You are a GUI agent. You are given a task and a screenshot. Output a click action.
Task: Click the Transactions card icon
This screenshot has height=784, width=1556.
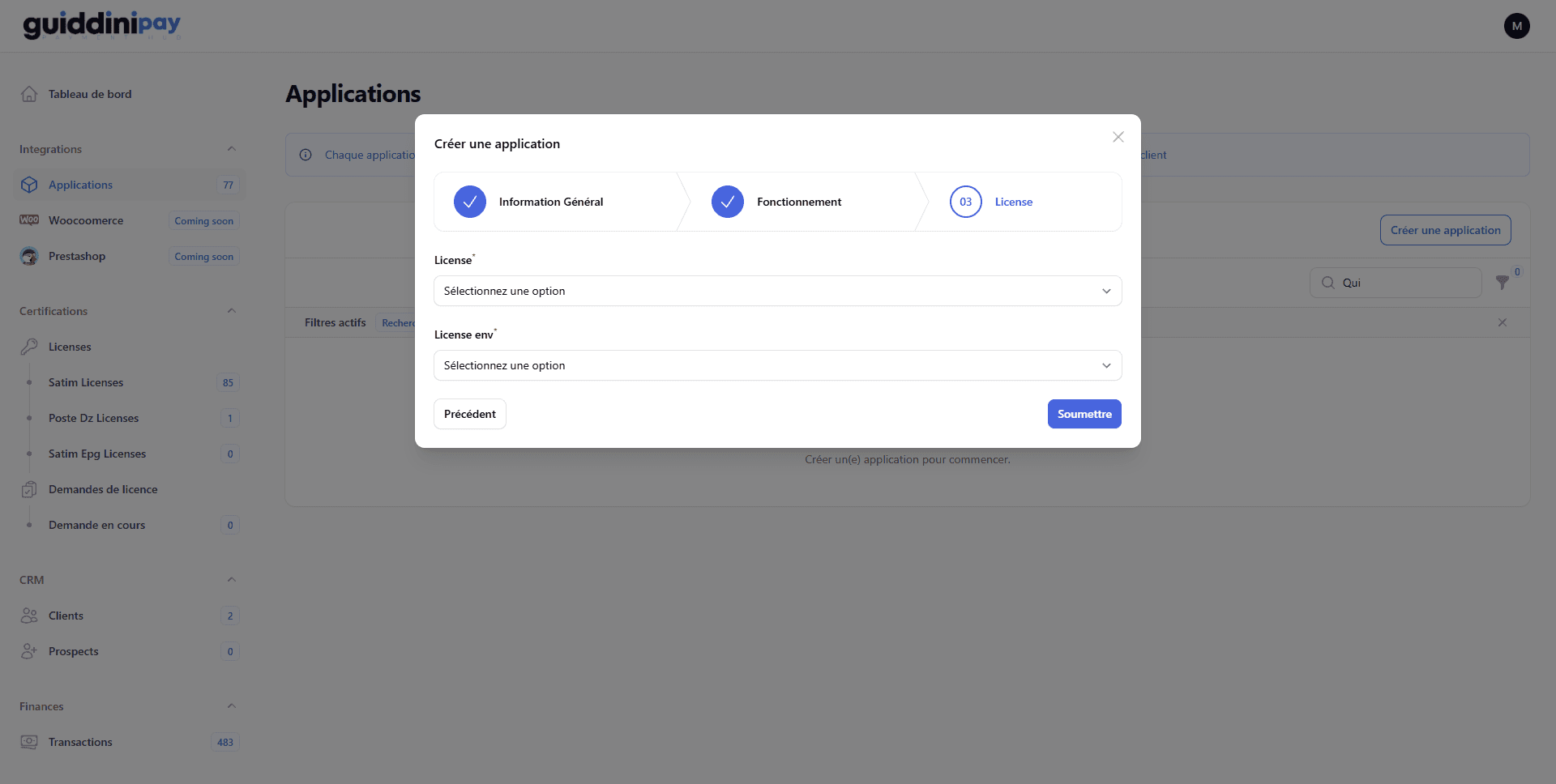[29, 742]
